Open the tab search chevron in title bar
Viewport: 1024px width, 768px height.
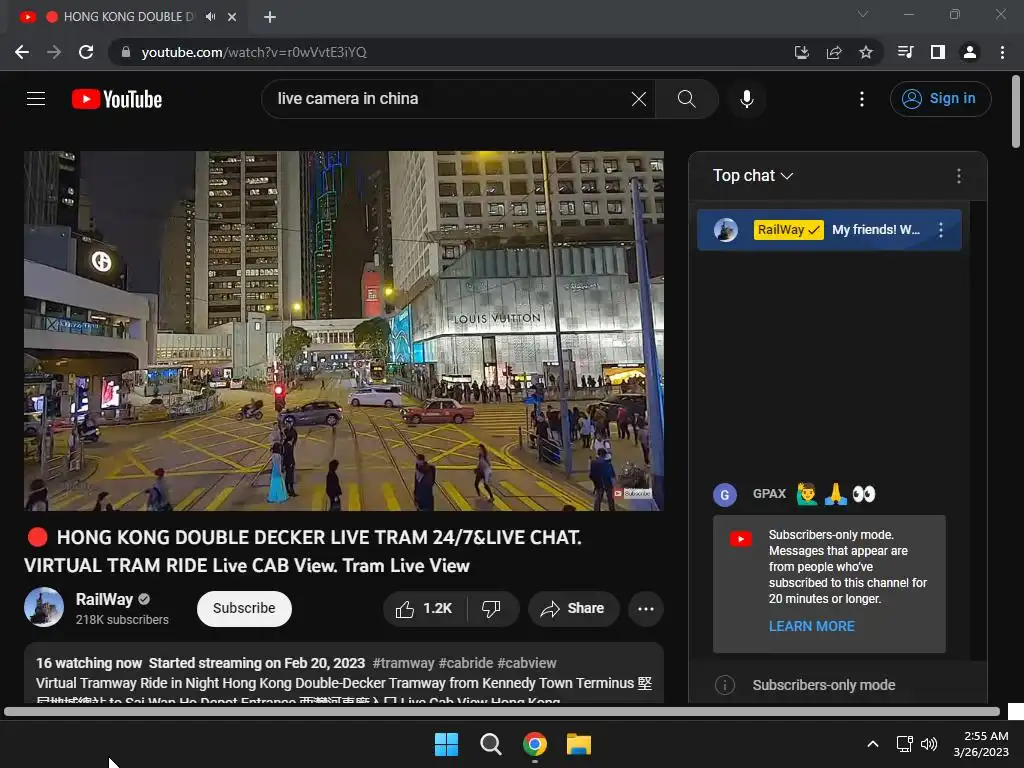[863, 14]
